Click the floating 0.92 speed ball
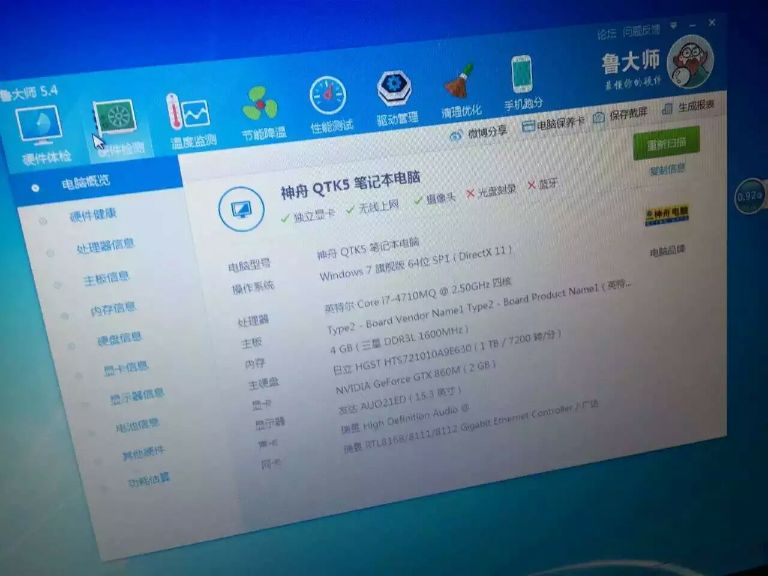The height and width of the screenshot is (576, 768). coord(750,197)
